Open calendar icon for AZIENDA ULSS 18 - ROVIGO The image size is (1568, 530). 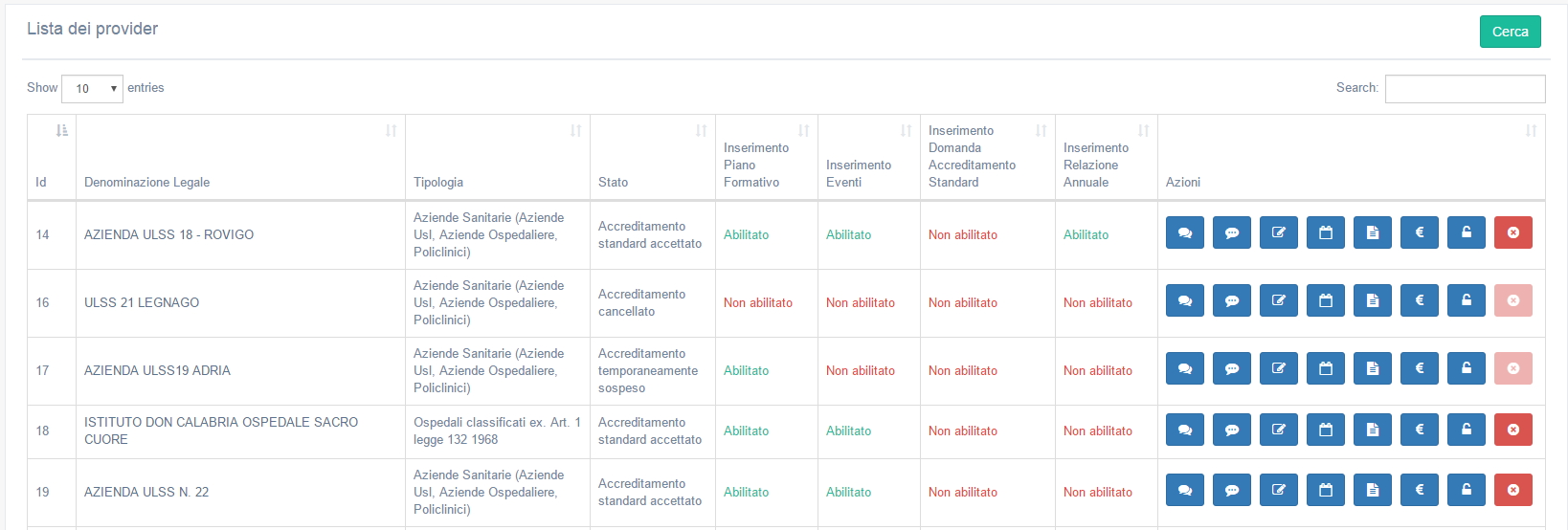1325,232
